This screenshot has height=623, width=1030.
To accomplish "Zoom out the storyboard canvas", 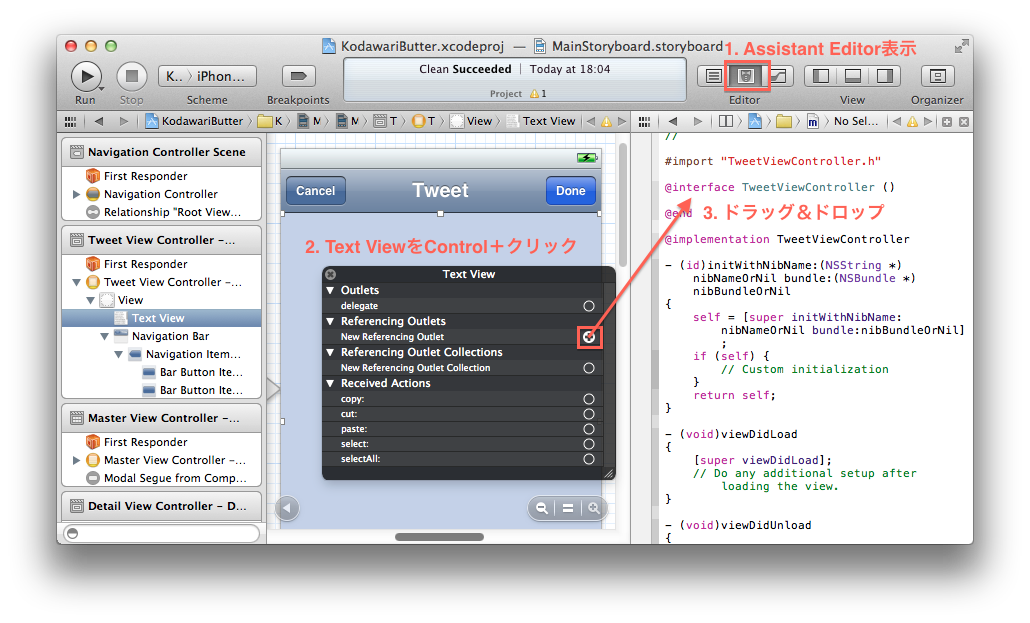I will point(542,508).
